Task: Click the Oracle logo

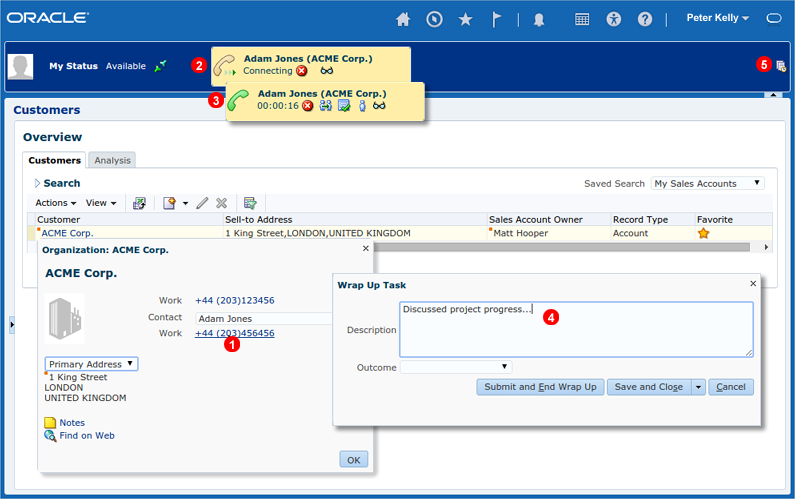Action: (48, 18)
